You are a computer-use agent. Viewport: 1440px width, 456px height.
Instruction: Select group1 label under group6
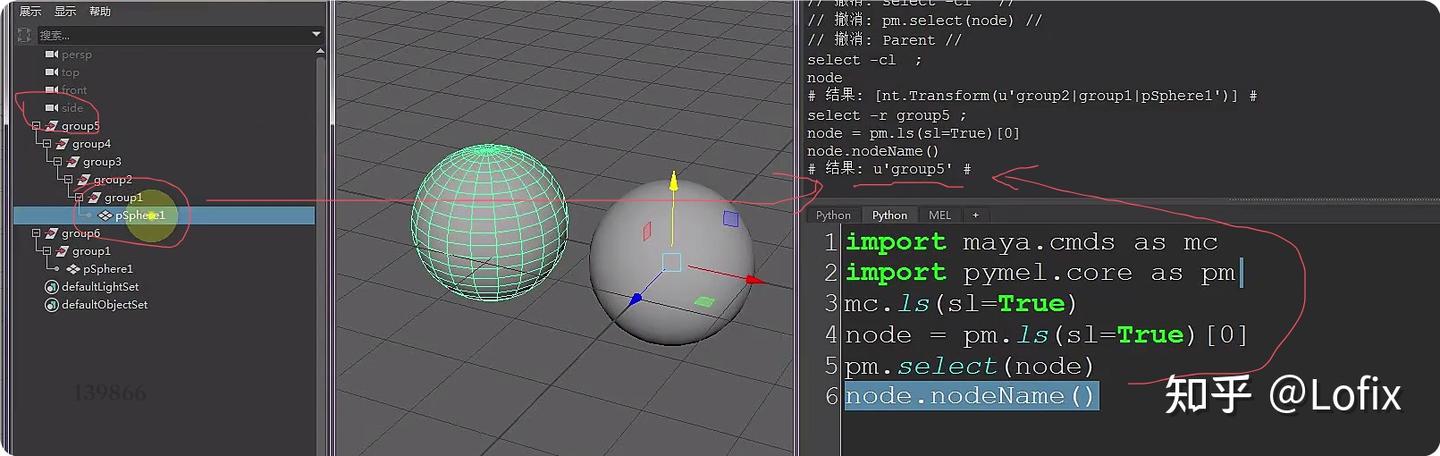[91, 251]
